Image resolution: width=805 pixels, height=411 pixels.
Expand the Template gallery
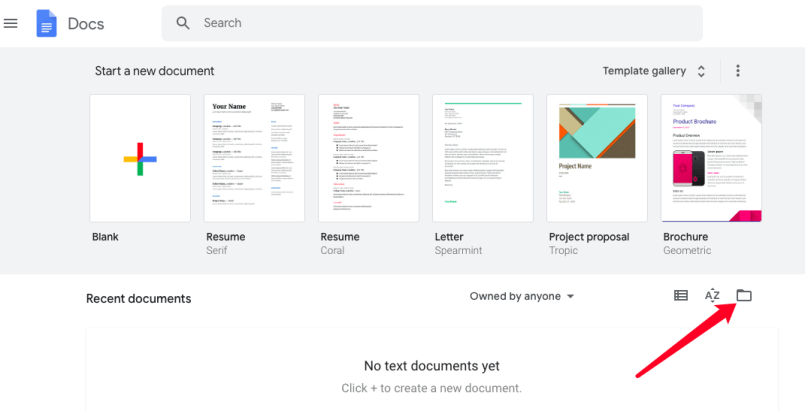pos(654,71)
